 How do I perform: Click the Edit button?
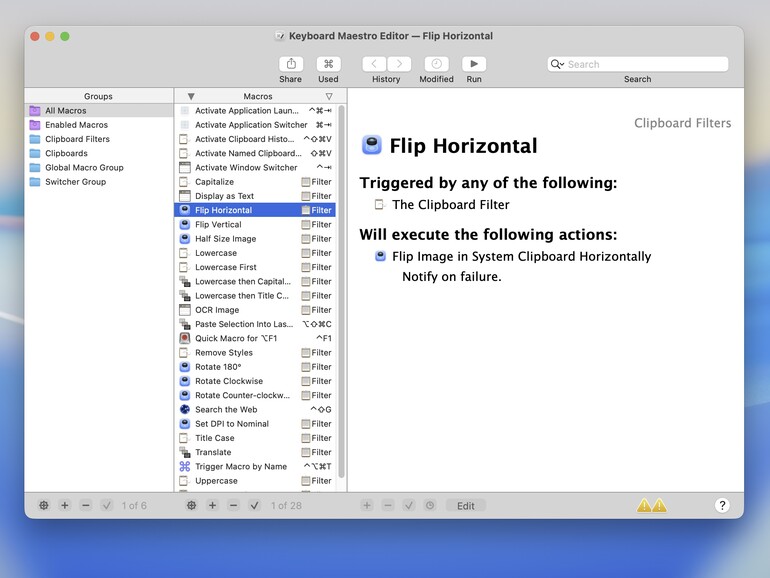tap(466, 506)
